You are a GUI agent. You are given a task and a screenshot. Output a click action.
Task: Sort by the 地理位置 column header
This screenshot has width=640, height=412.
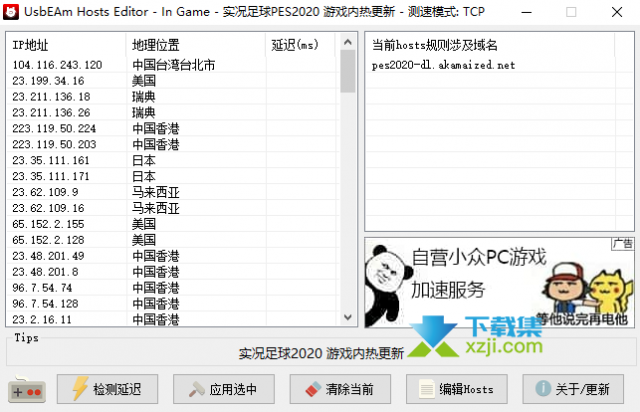click(196, 45)
